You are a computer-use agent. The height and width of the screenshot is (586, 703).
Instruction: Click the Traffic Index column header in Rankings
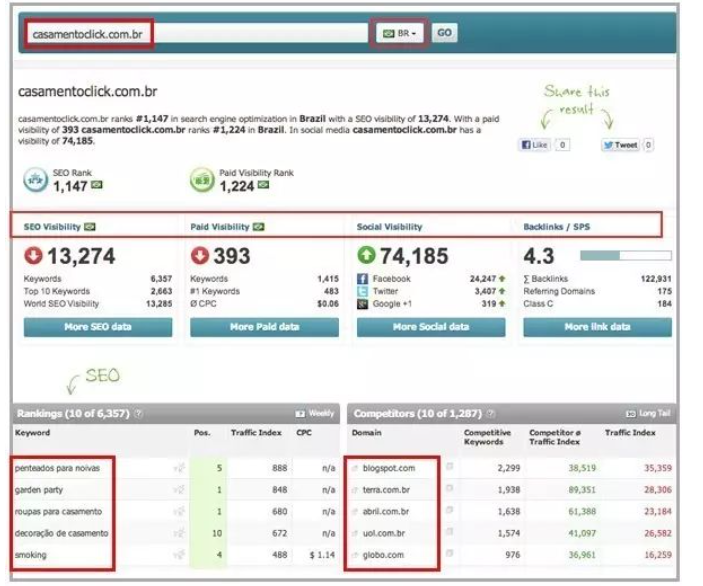[x=256, y=433]
